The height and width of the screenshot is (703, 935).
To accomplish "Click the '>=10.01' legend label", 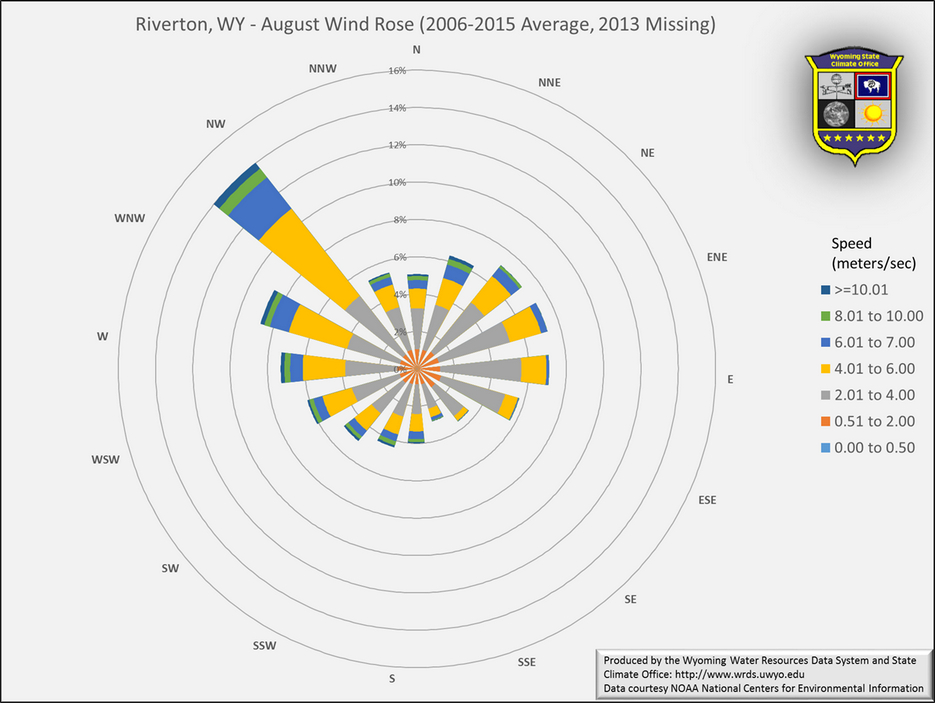I will pyautogui.click(x=861, y=290).
